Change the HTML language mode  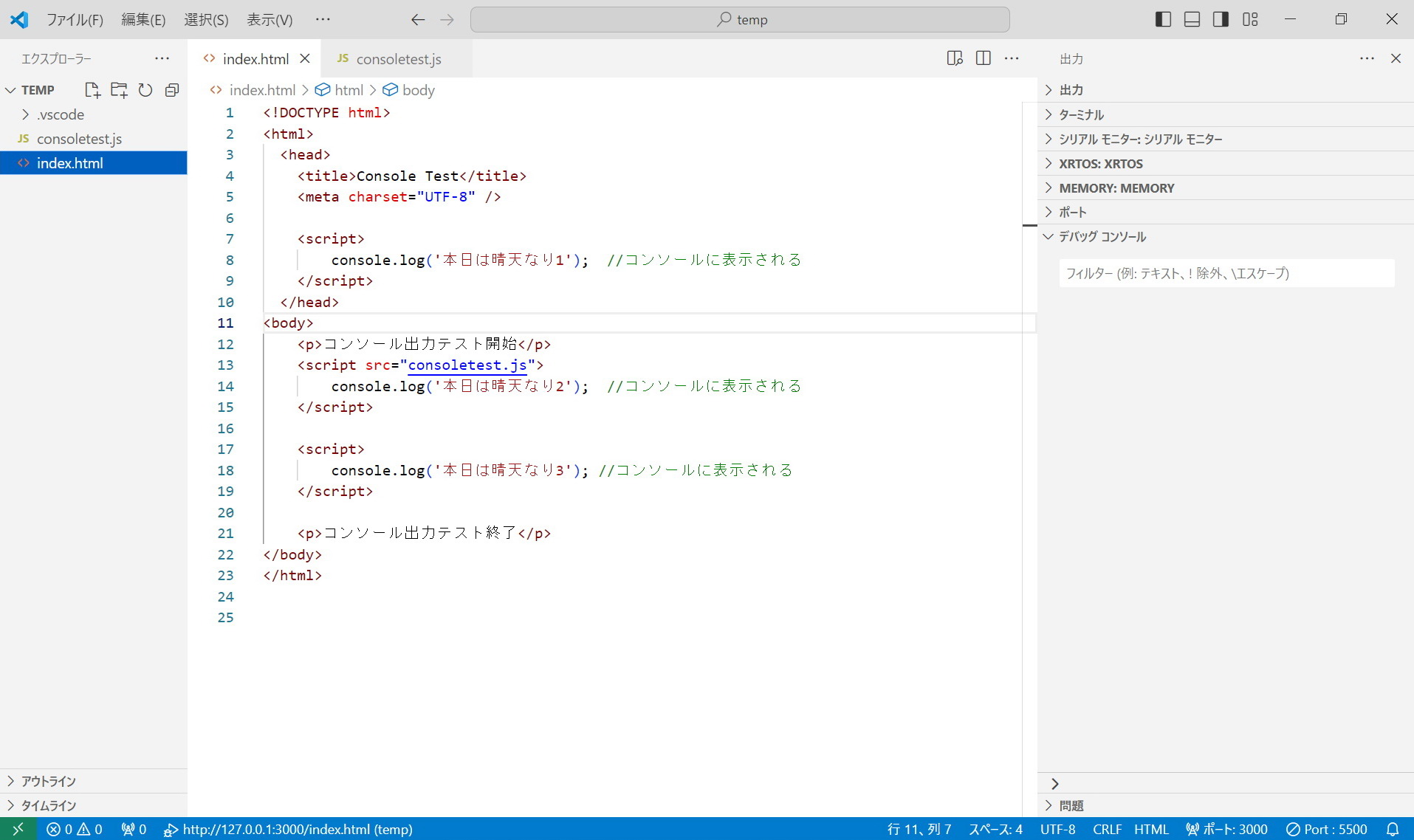coord(1151,829)
